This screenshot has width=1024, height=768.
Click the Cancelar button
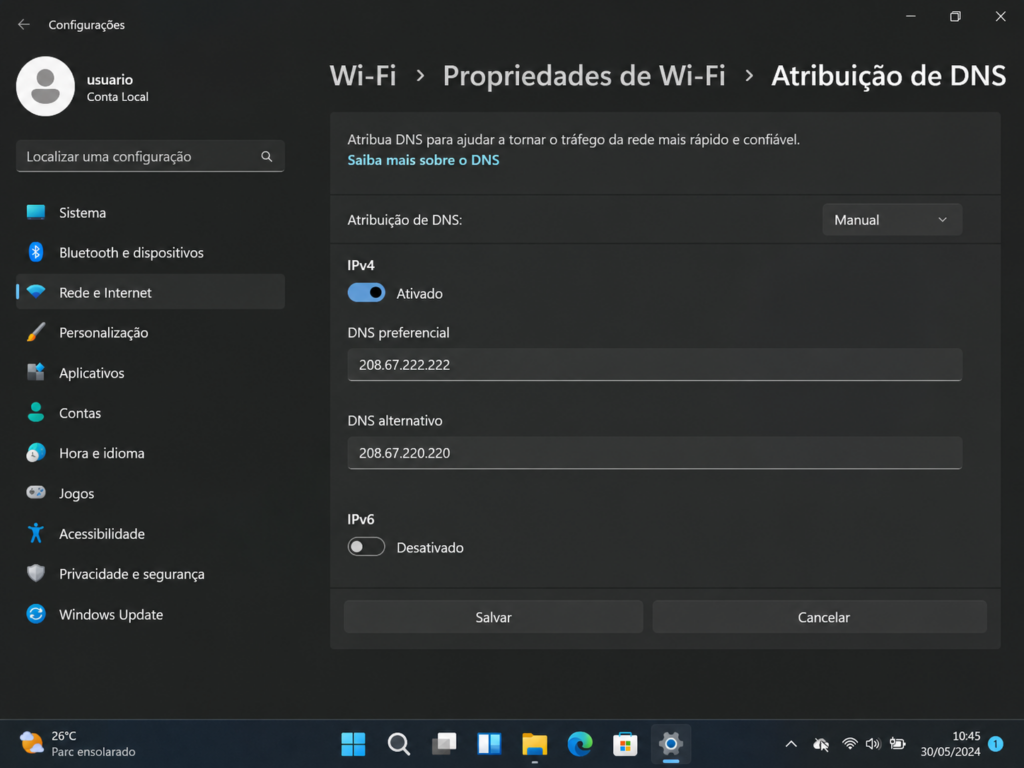click(820, 617)
